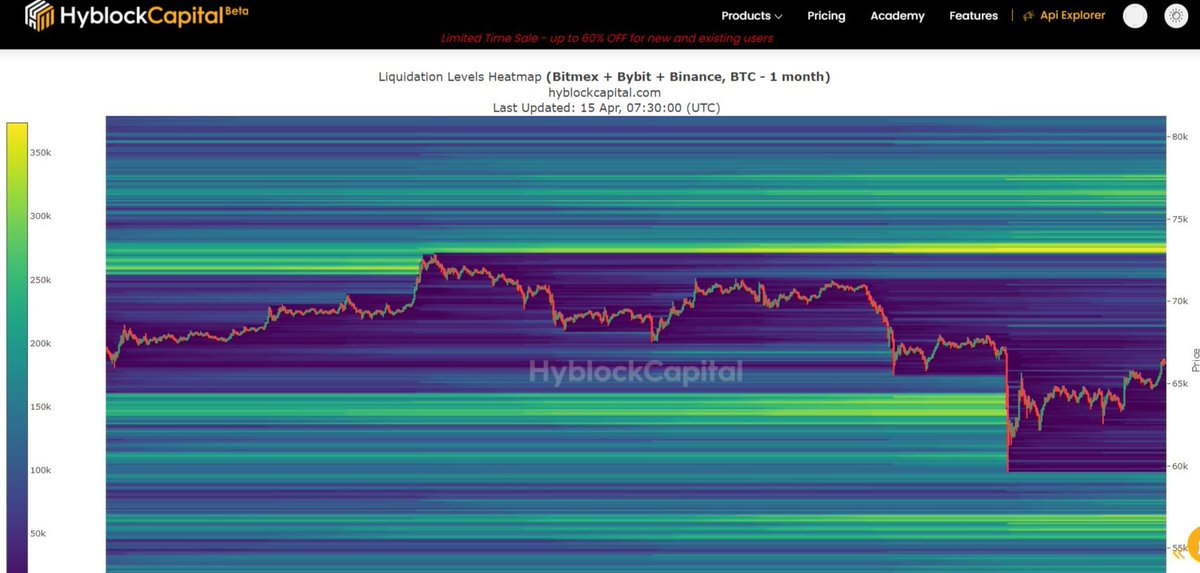Screen dimensions: 1200x573
Task: Click the 65k price axis label
Action: click(1179, 384)
